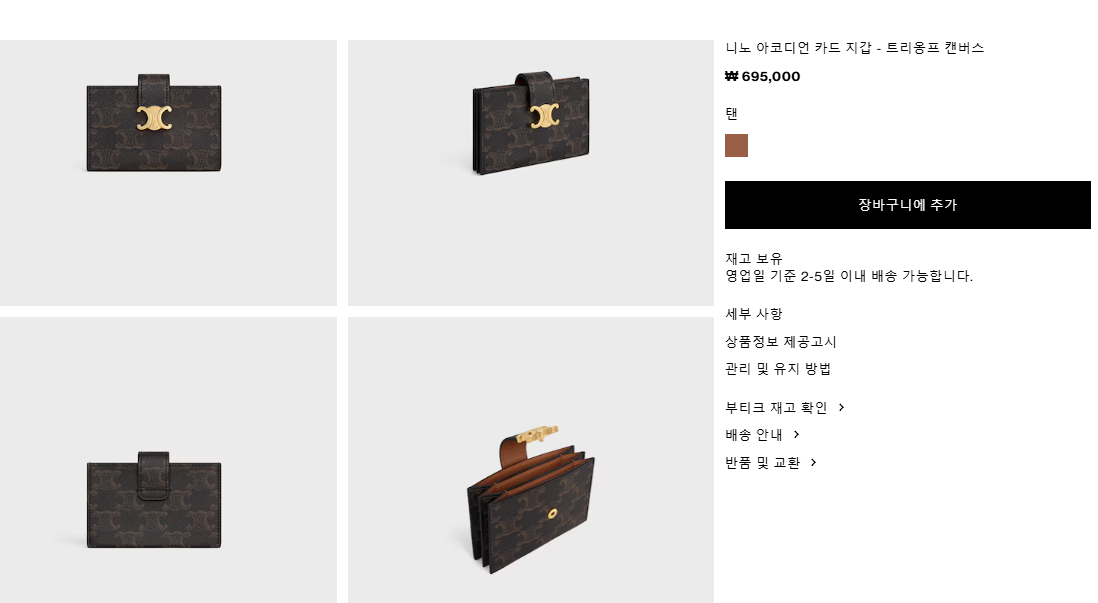Image resolution: width=1098 pixels, height=603 pixels.
Task: Expand the 상품정보 제공고시 section
Action: click(x=781, y=342)
